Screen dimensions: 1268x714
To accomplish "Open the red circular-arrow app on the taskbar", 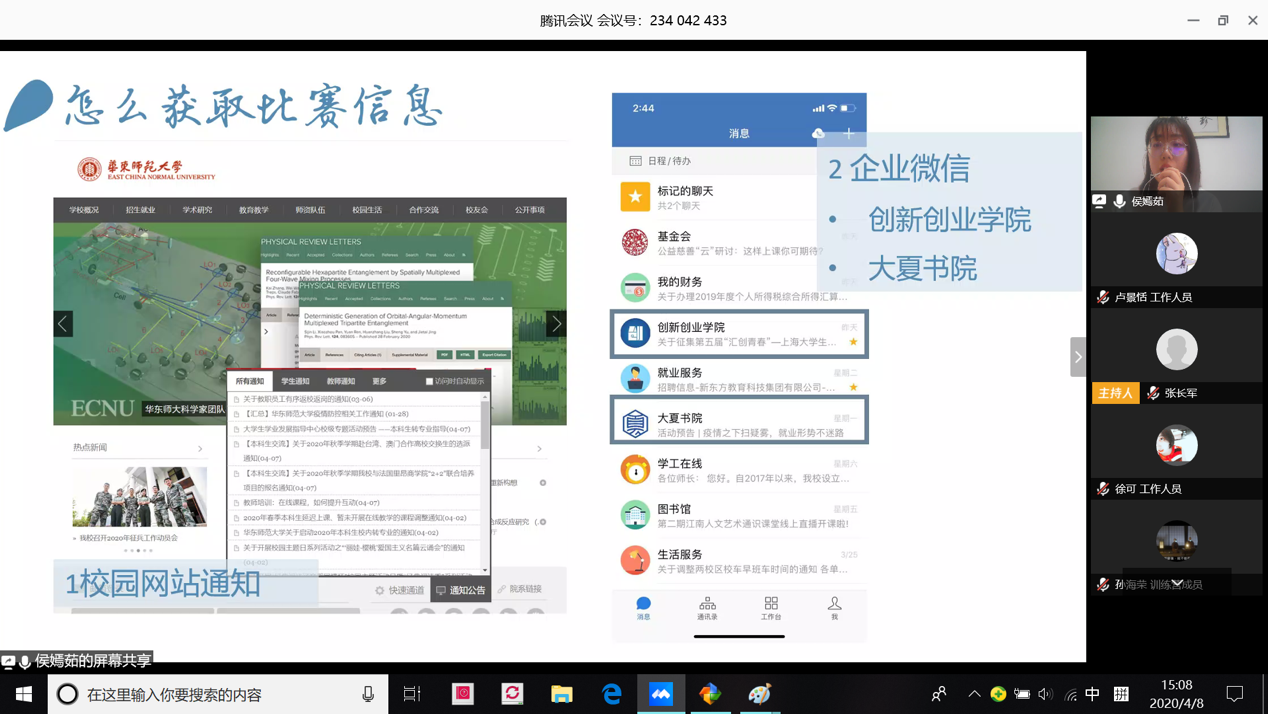I will coord(512,693).
